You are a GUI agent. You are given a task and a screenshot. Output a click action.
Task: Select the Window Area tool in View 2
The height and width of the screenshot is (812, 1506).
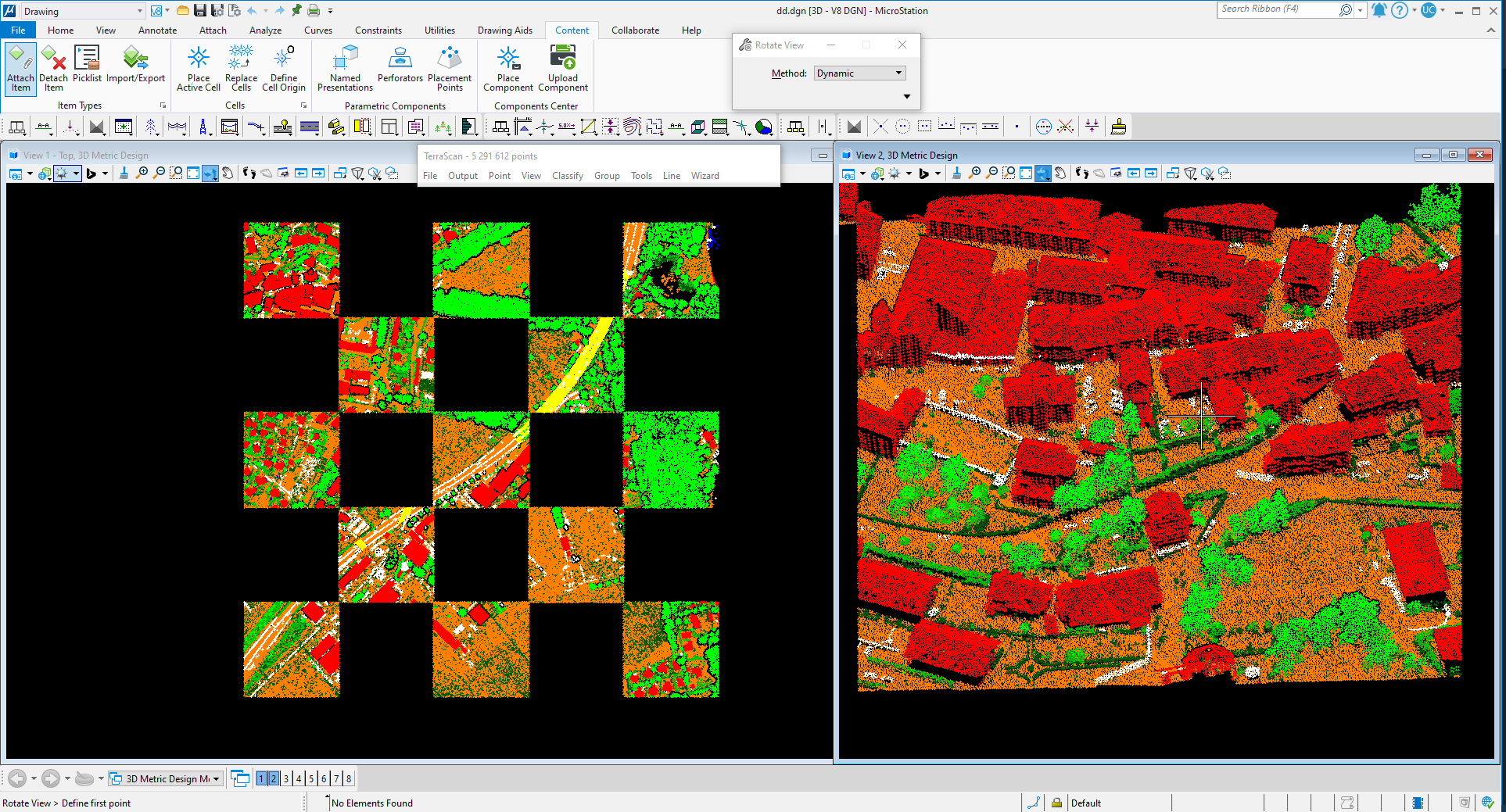click(x=1009, y=173)
